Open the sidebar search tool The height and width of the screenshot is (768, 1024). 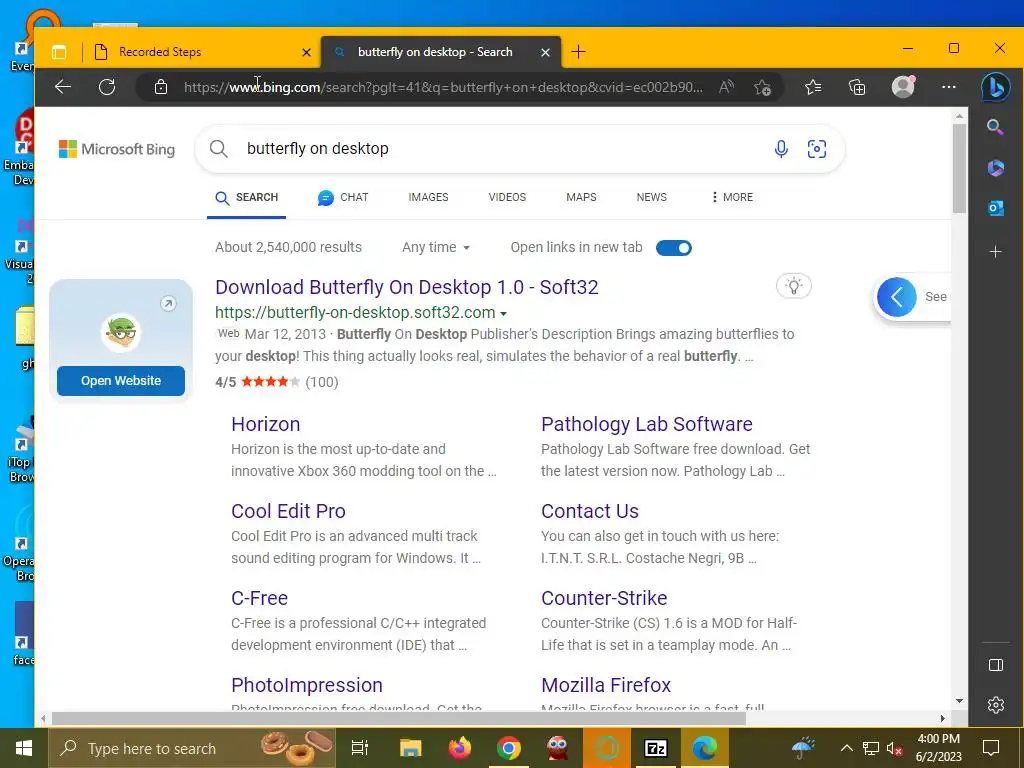pyautogui.click(x=995, y=127)
